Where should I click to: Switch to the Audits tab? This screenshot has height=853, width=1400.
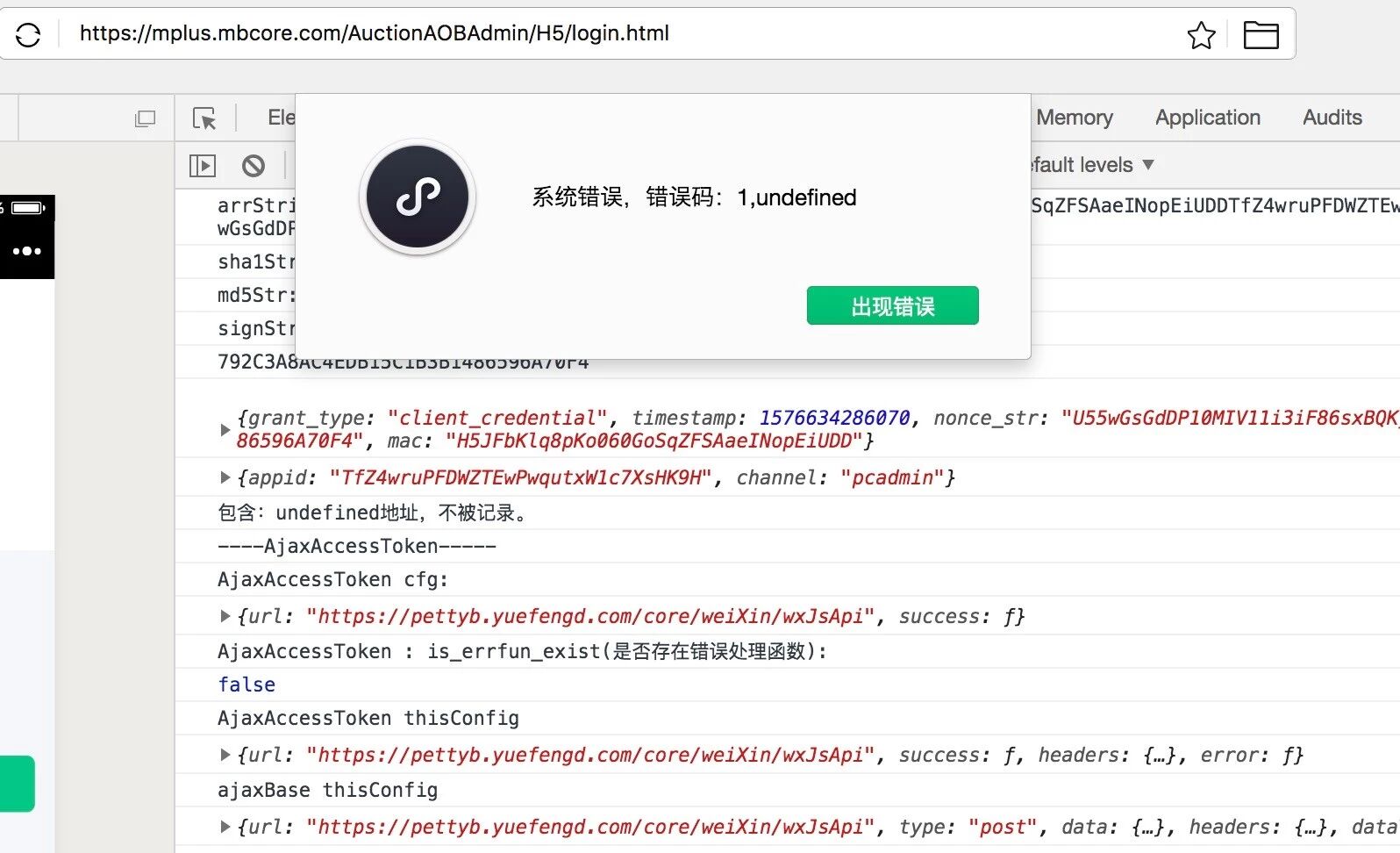[1332, 118]
